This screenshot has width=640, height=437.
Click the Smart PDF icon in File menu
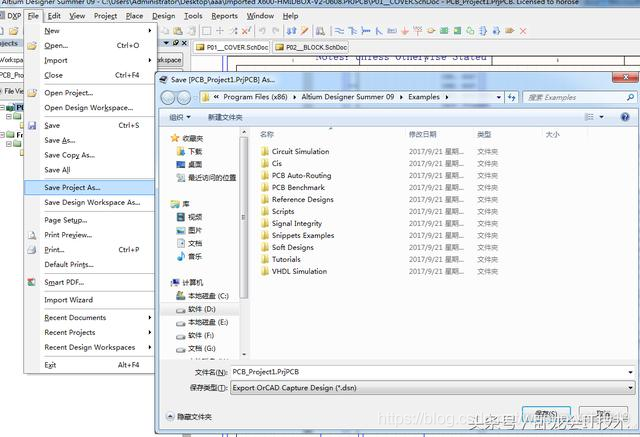point(31,282)
